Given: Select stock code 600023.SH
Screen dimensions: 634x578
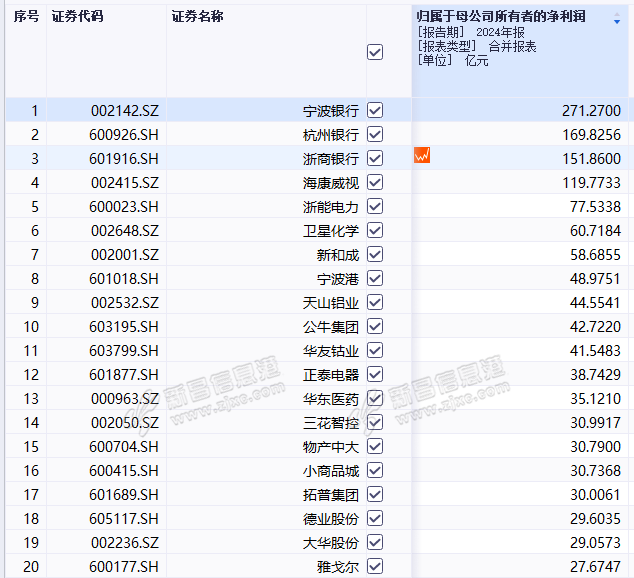Looking at the screenshot, I should tap(124, 207).
